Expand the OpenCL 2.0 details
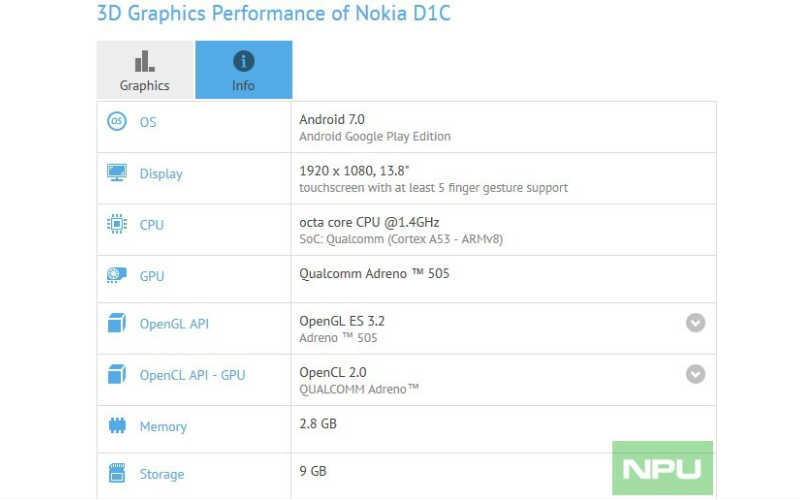Screen dimensions: 800x500 click(x=695, y=374)
